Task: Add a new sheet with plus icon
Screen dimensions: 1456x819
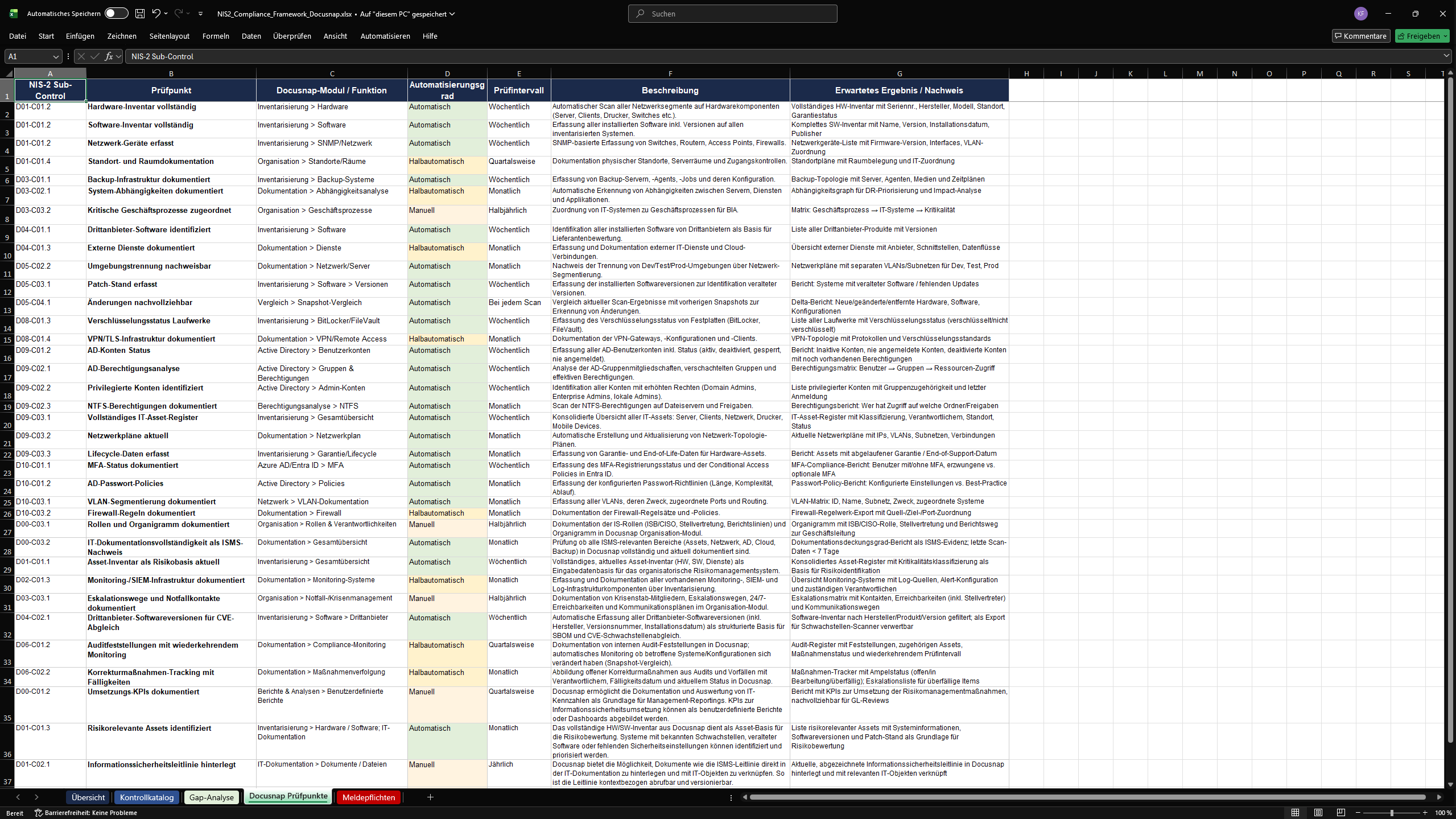Action: (x=430, y=797)
